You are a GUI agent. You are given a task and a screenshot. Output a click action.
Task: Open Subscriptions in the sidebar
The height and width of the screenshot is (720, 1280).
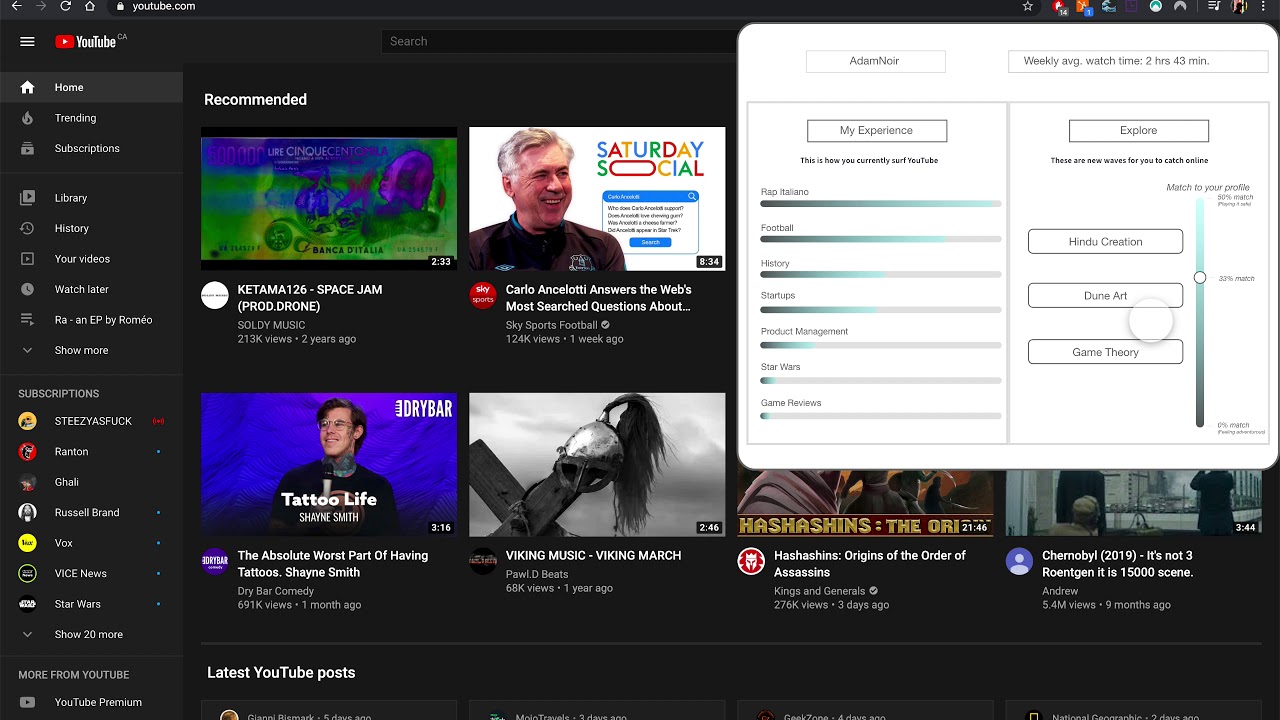click(x=91, y=148)
